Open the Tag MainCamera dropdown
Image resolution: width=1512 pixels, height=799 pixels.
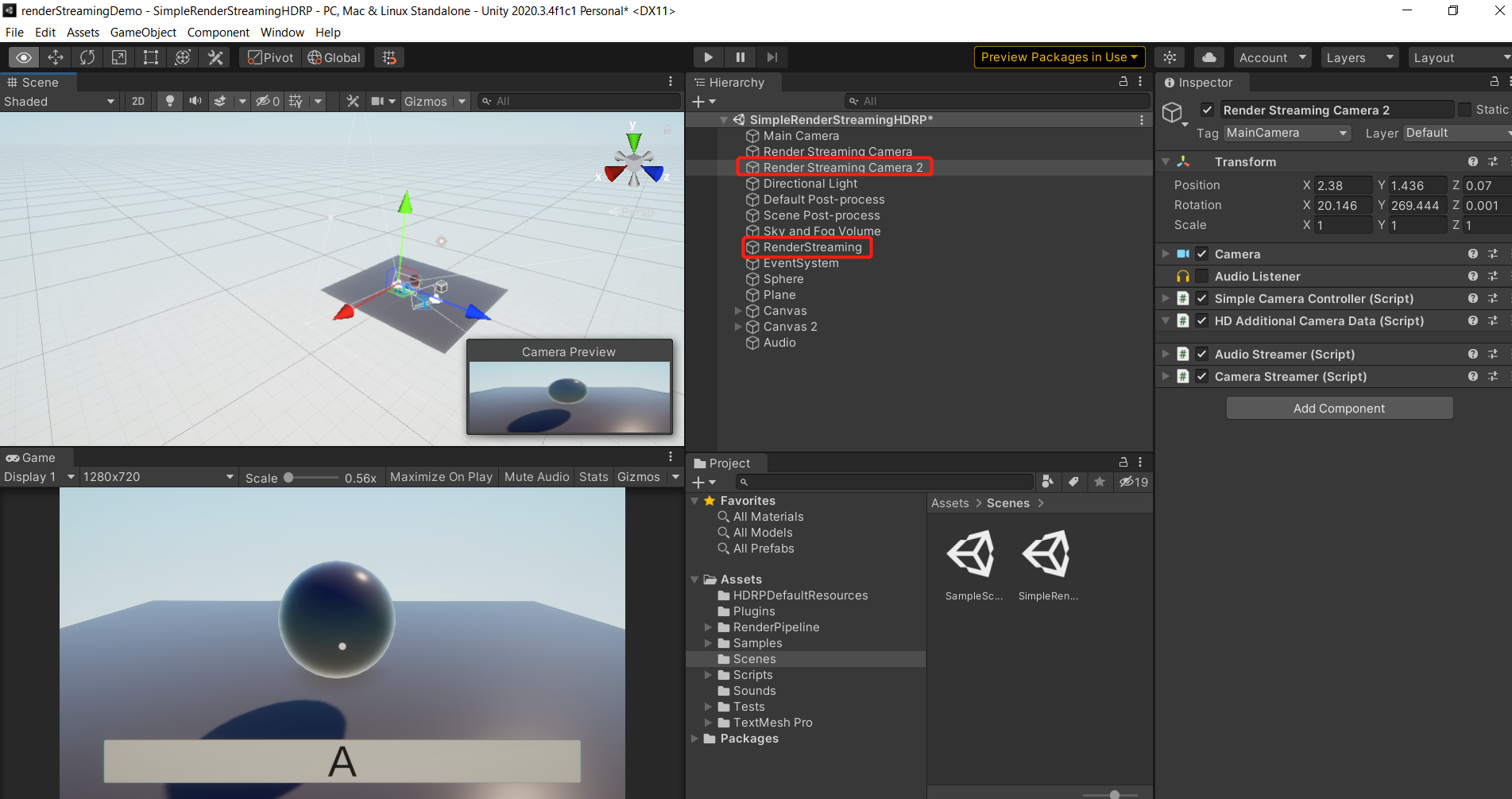[x=1287, y=133]
